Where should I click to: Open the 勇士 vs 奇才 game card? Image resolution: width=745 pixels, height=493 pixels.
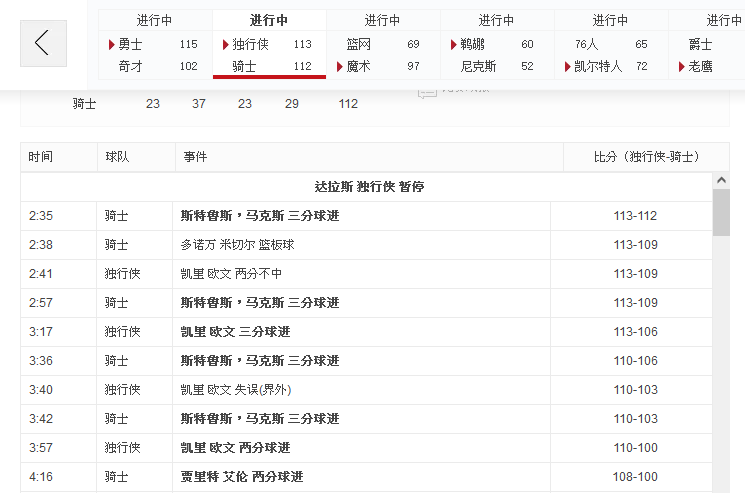pyautogui.click(x=155, y=44)
